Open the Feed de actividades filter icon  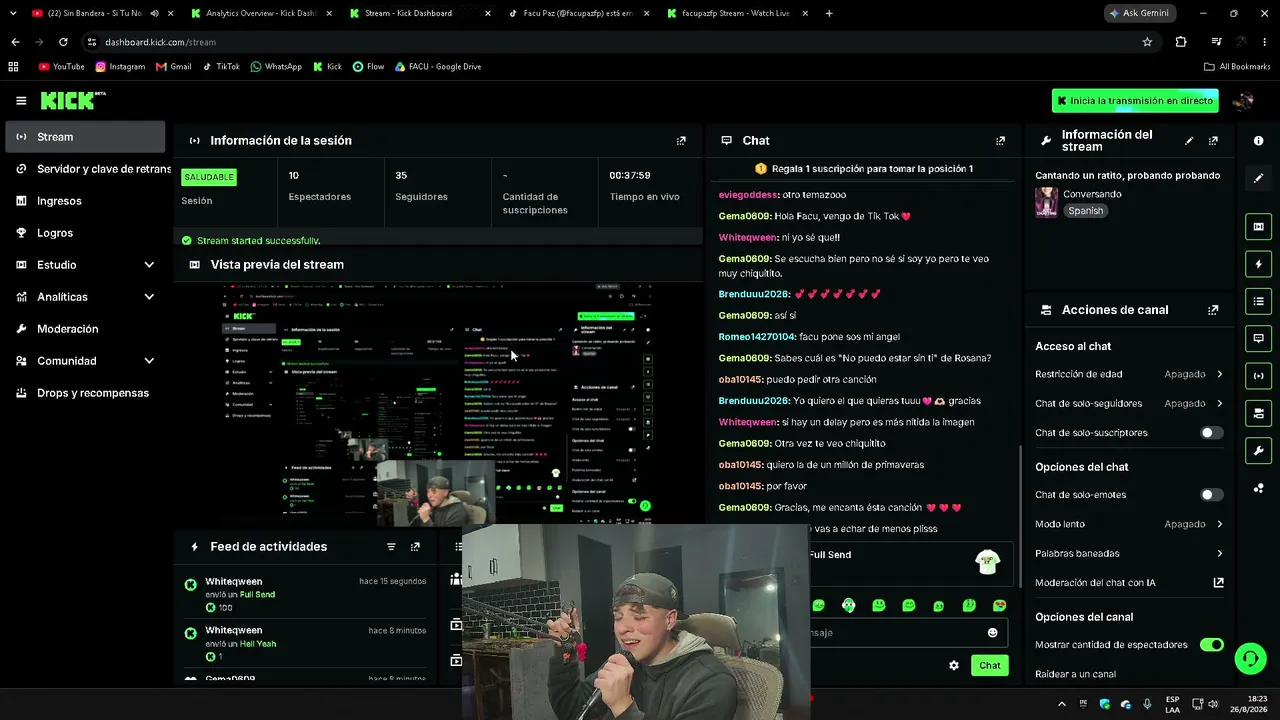point(391,547)
